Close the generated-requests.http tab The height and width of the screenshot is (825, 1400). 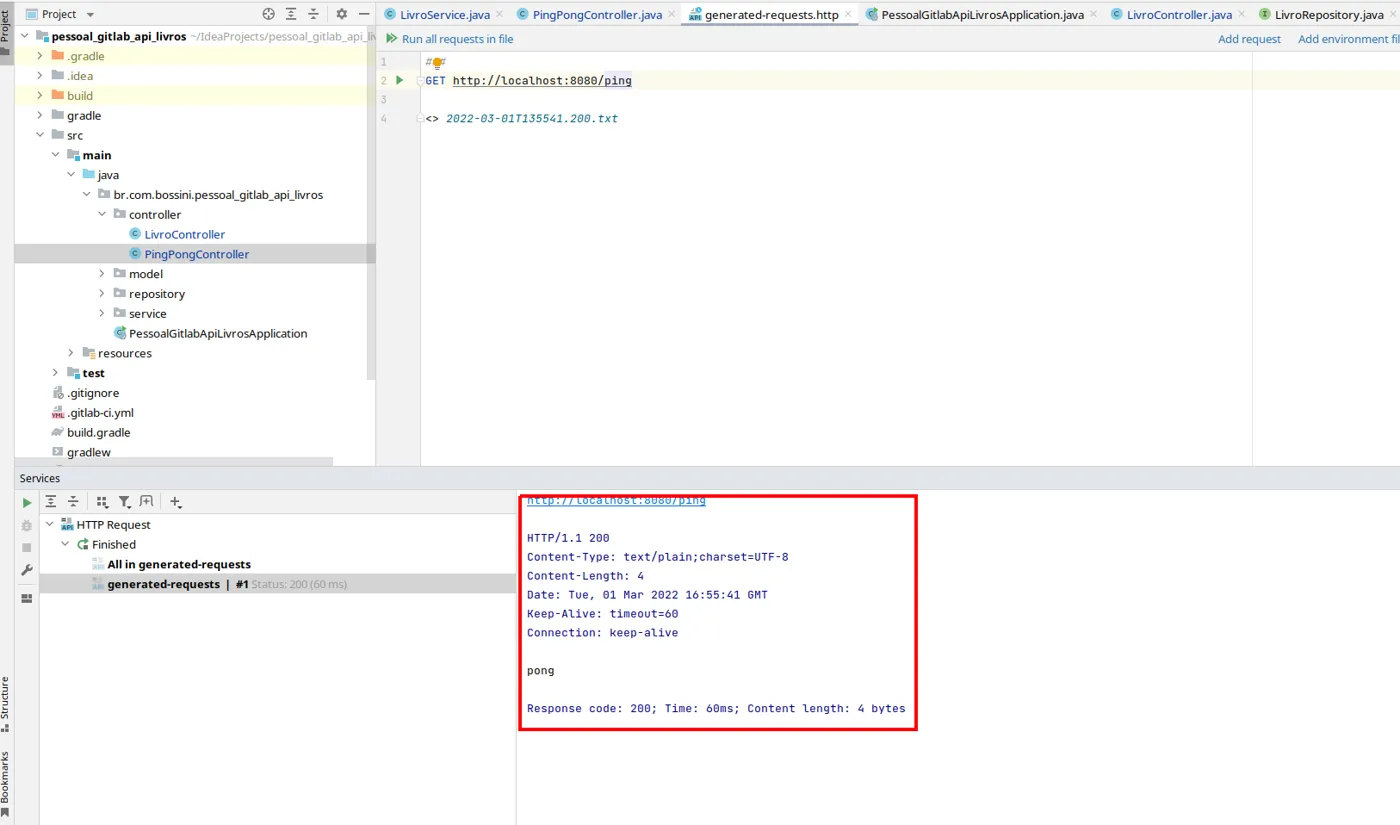(848, 15)
